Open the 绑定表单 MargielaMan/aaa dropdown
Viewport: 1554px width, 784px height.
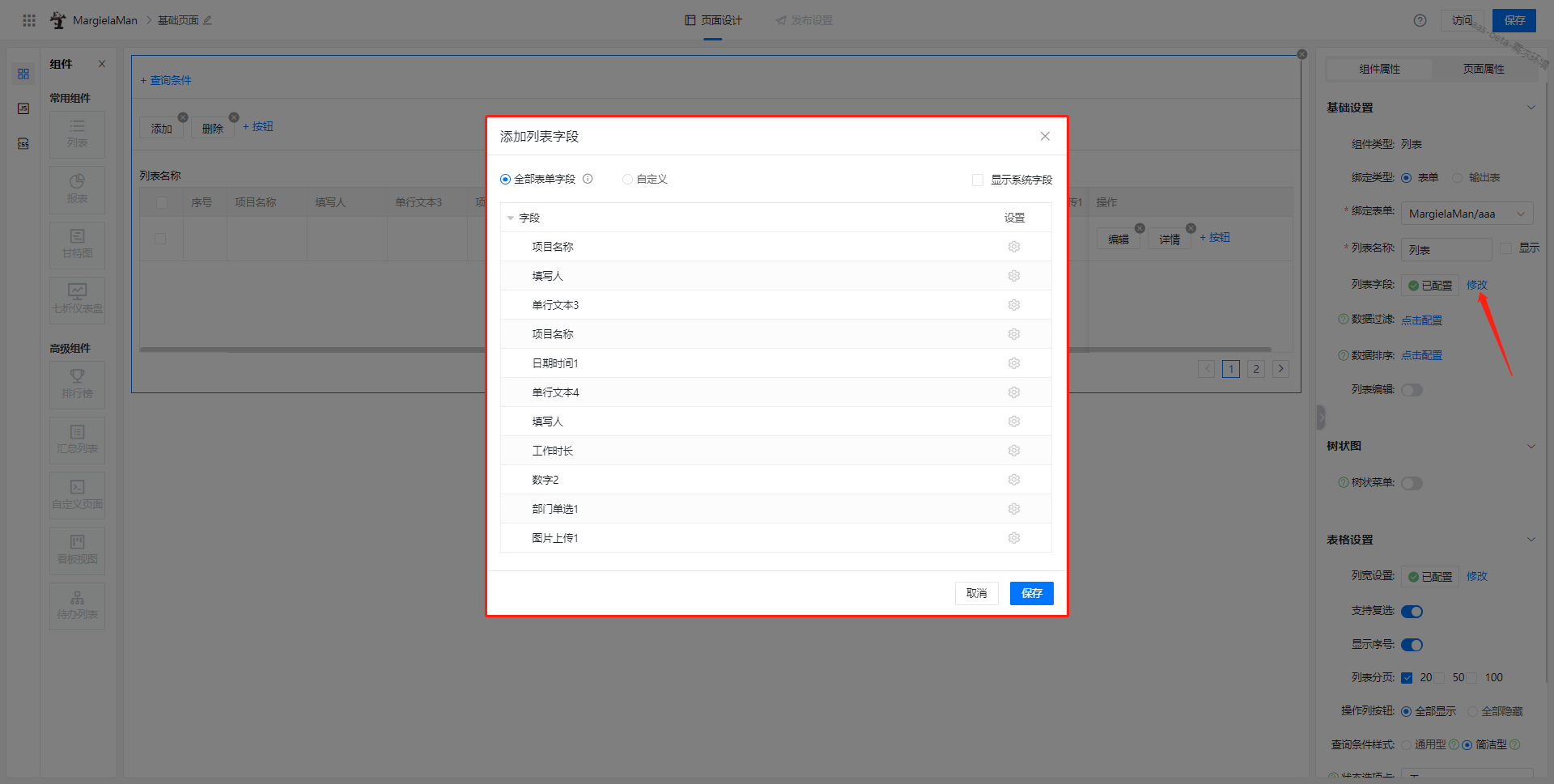[1467, 214]
